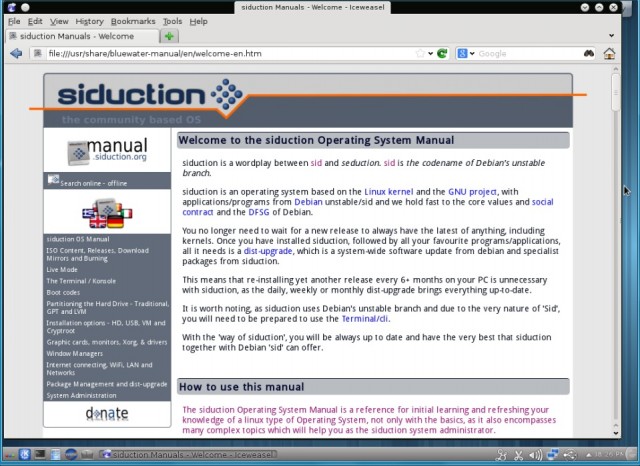Viewport: 640px width, 466px height.
Task: Click the language flags image
Action: pos(107,212)
